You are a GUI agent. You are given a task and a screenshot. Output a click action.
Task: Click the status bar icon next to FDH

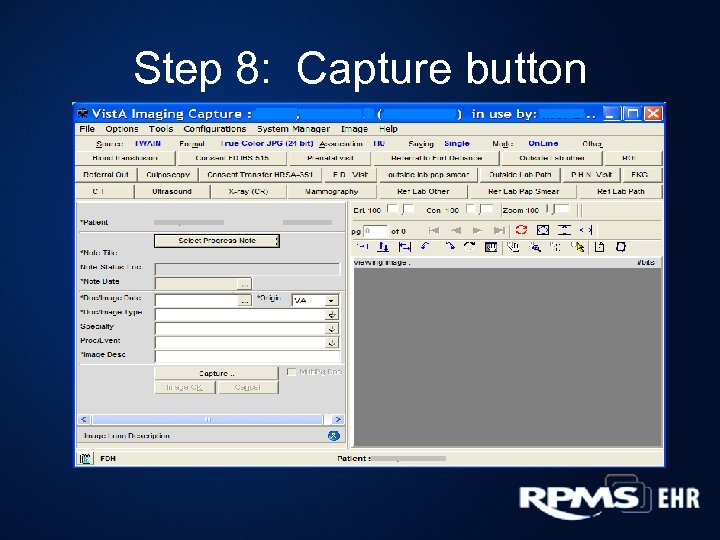pos(85,458)
